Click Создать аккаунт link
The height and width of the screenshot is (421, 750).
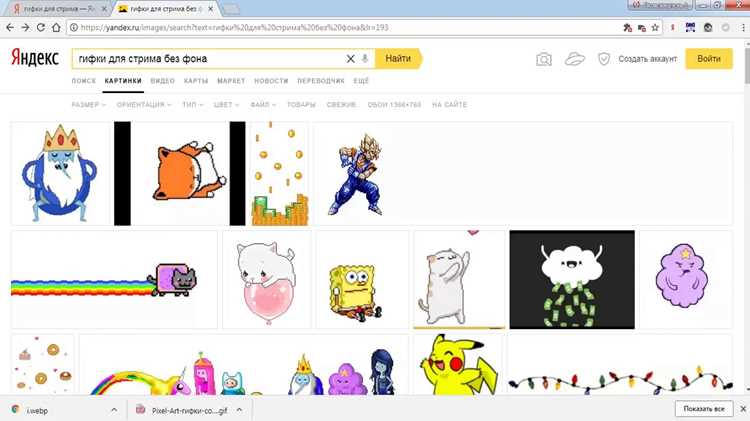648,59
